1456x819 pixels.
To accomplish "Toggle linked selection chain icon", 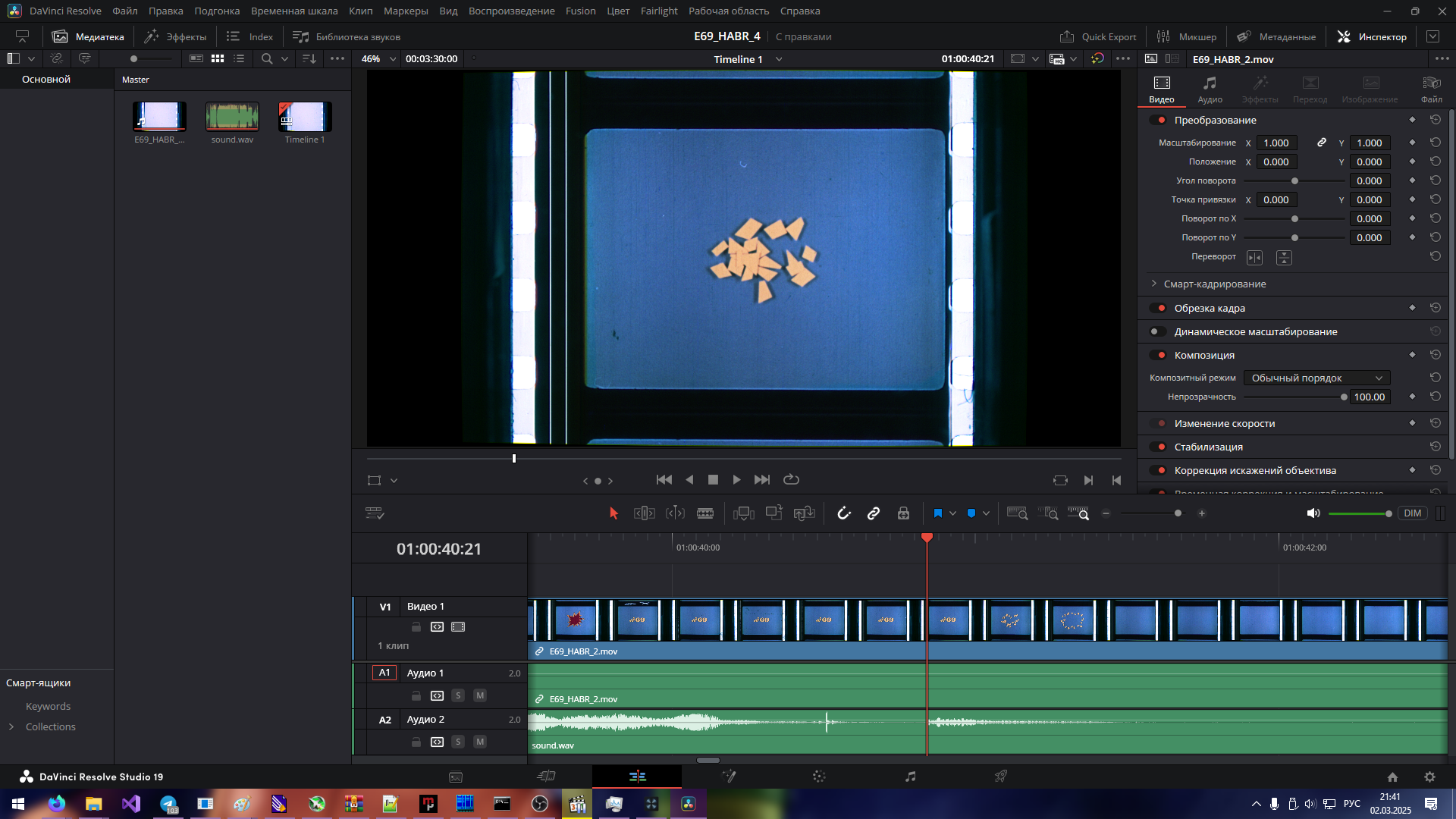I will (874, 513).
